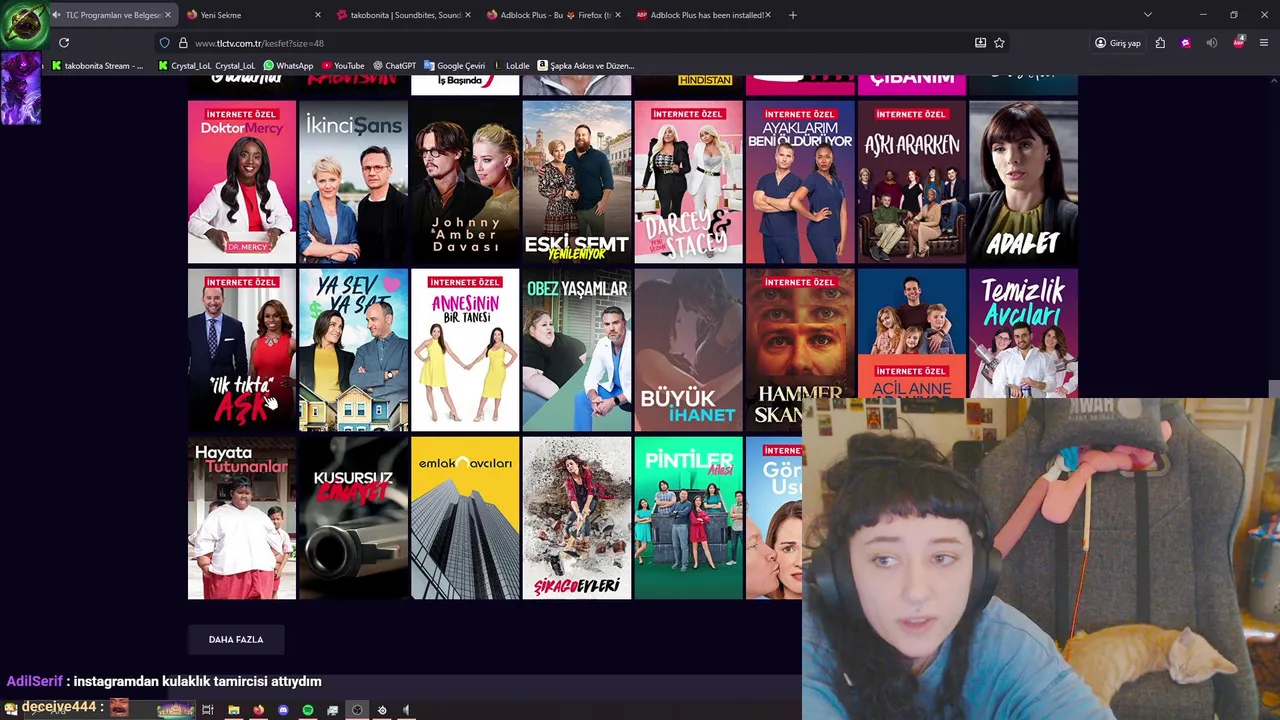
Task: Open the extensions puzzle icon
Action: (x=1160, y=43)
